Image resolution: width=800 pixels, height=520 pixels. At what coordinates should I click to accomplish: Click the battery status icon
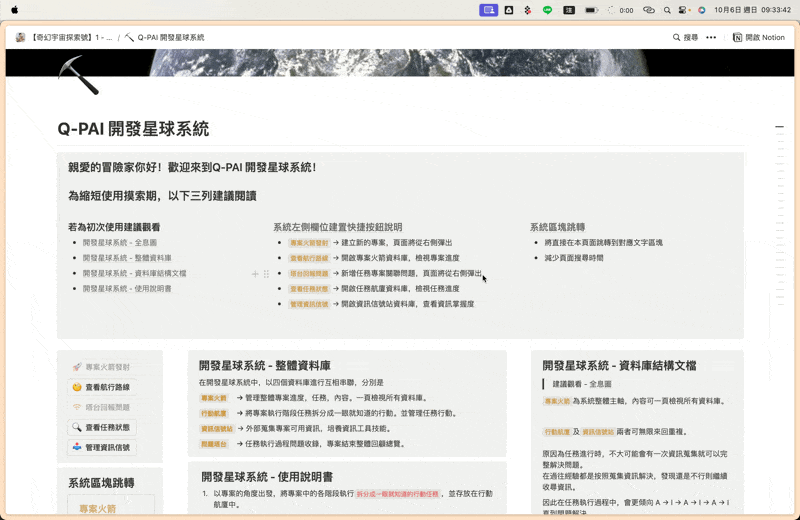pos(591,10)
